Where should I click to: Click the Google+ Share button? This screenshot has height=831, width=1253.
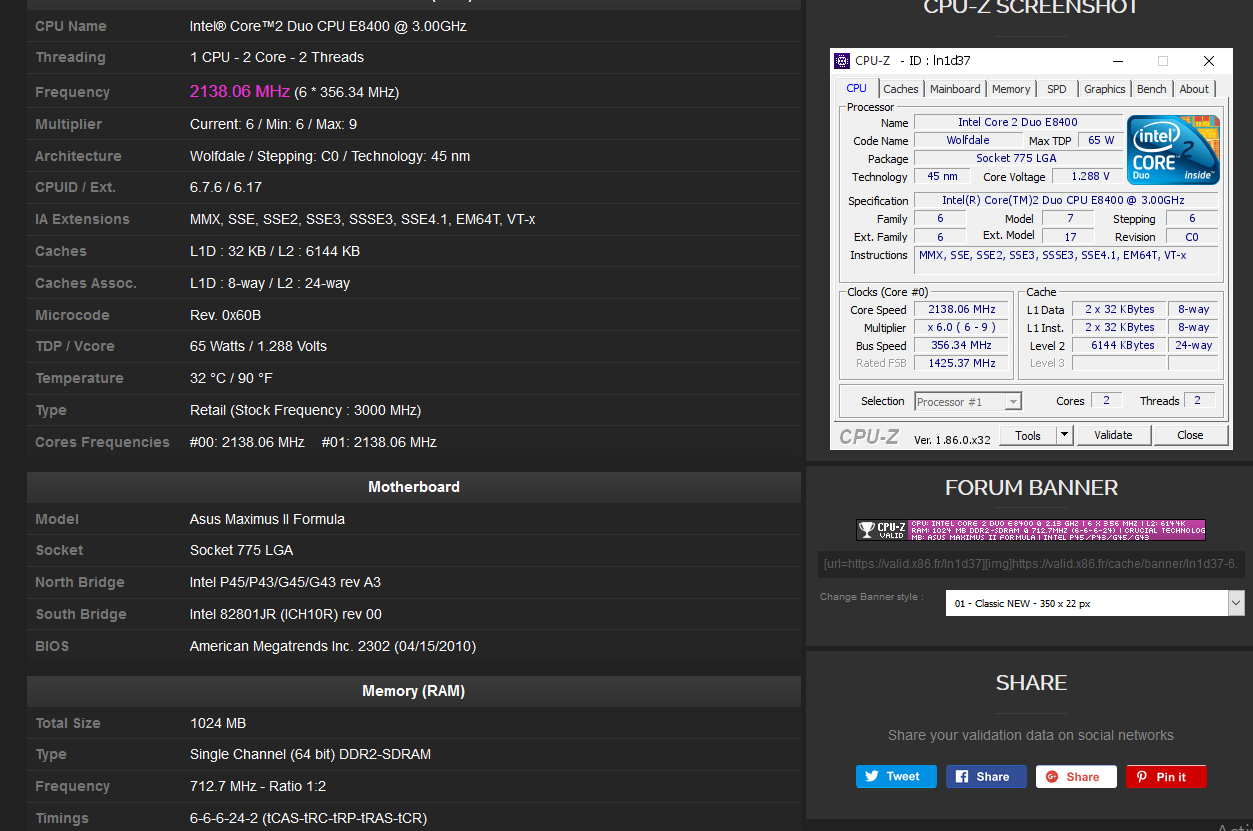pos(1076,776)
